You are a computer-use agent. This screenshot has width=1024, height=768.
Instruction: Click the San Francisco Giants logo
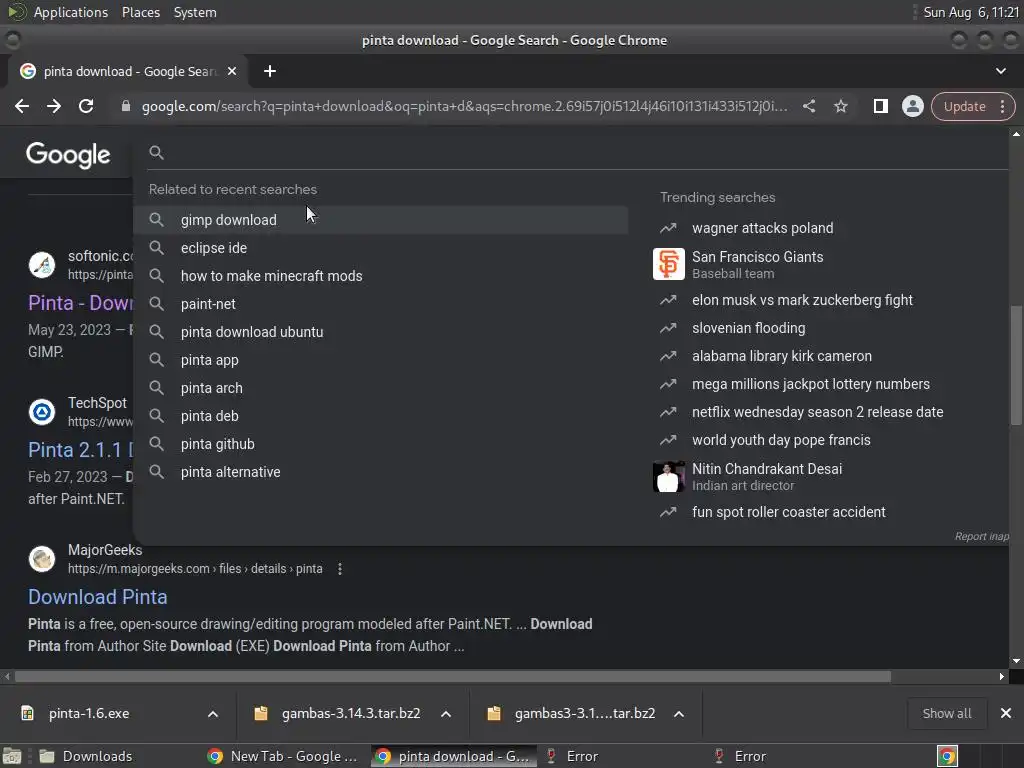pos(669,264)
